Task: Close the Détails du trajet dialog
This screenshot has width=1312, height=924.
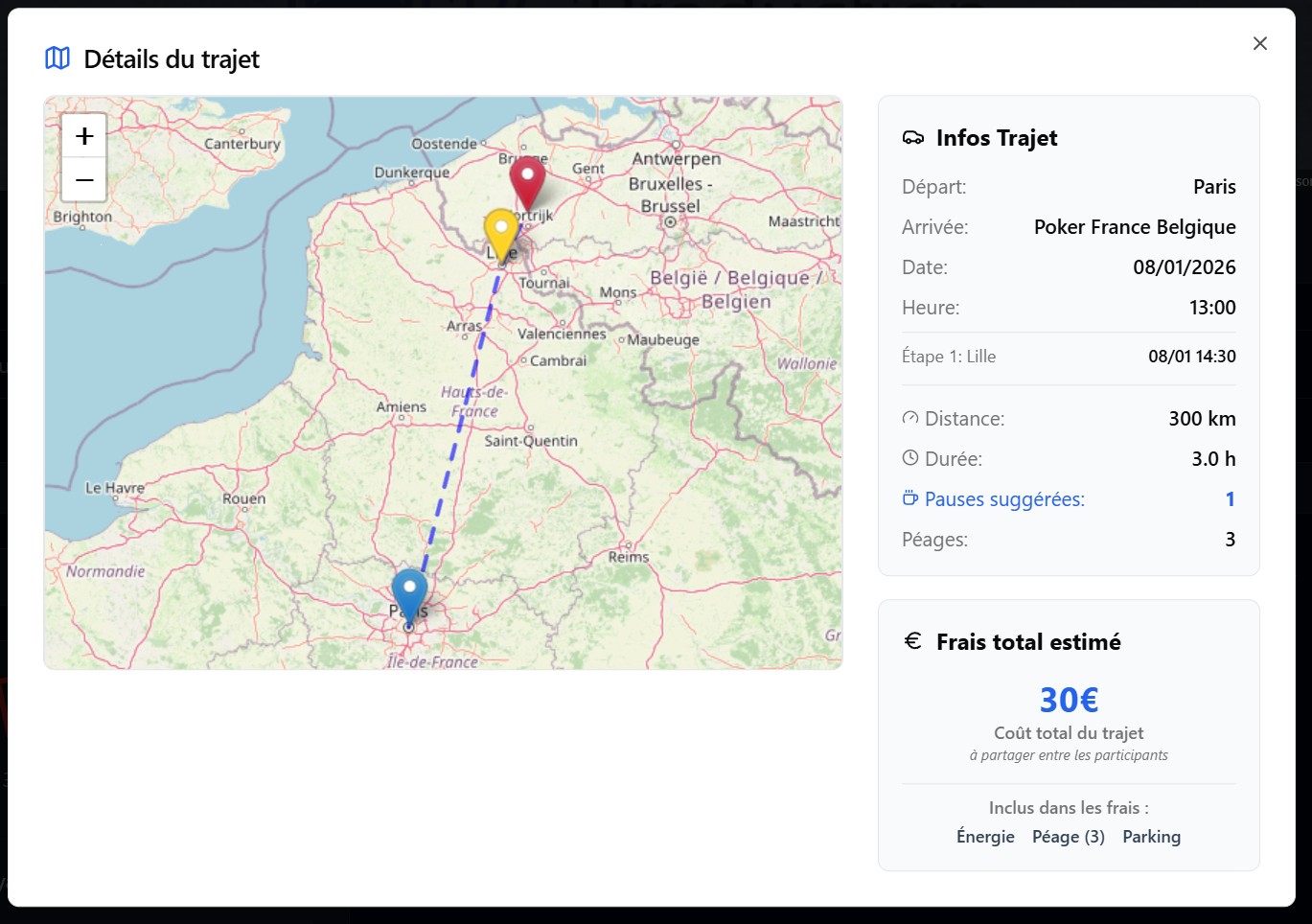Action: point(1259,44)
